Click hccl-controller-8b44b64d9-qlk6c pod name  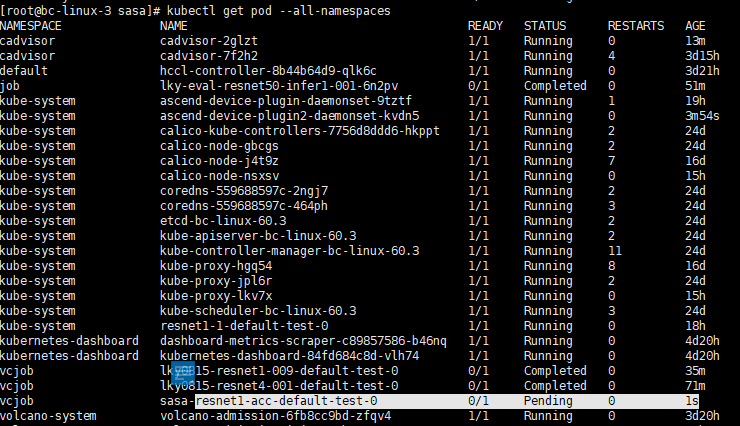[x=268, y=71]
